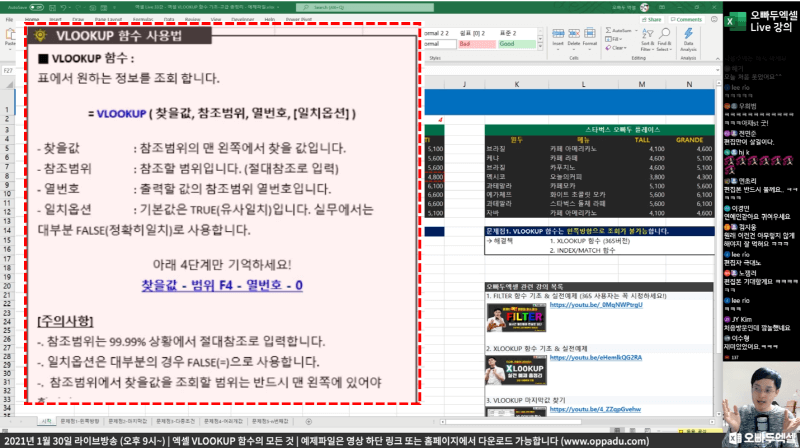Open the Data ribbon tab
Image resolution: width=800 pixels, height=448 pixels.
[x=169, y=19]
